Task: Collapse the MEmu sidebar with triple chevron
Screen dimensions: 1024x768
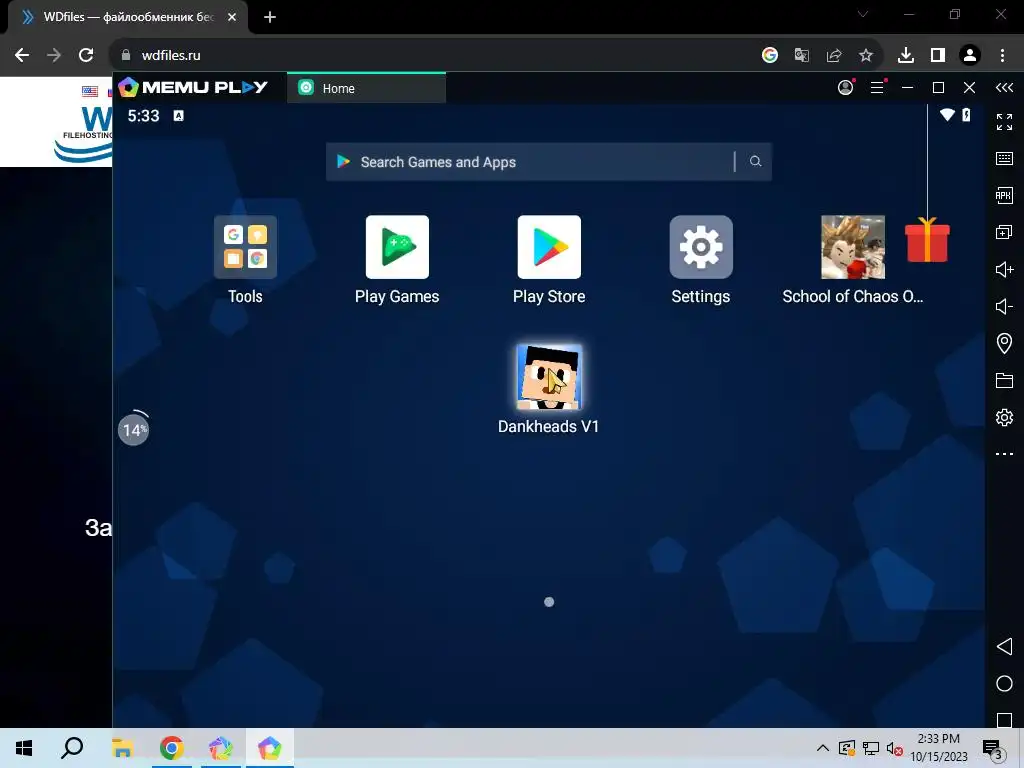Action: [1004, 88]
